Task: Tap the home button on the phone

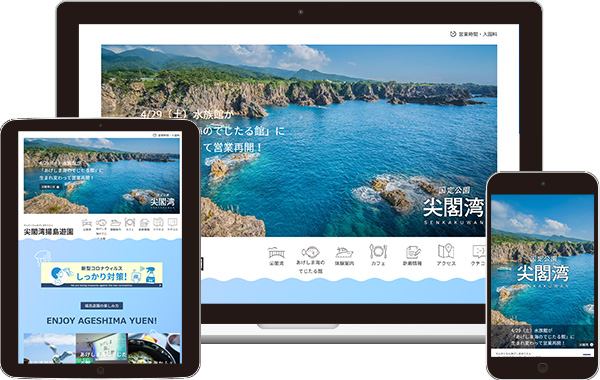Action: coord(543,368)
